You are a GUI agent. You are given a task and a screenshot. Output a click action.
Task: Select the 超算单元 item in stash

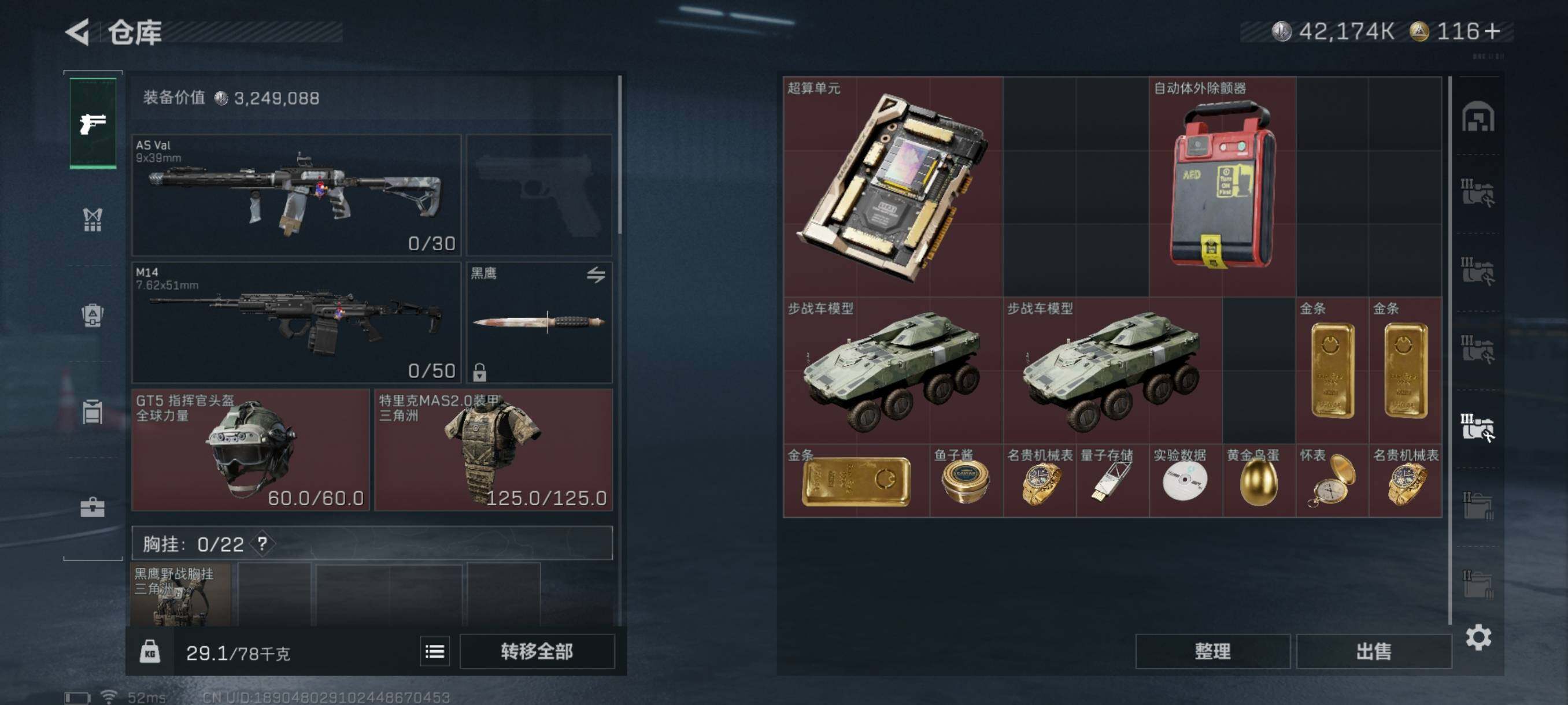(x=893, y=187)
